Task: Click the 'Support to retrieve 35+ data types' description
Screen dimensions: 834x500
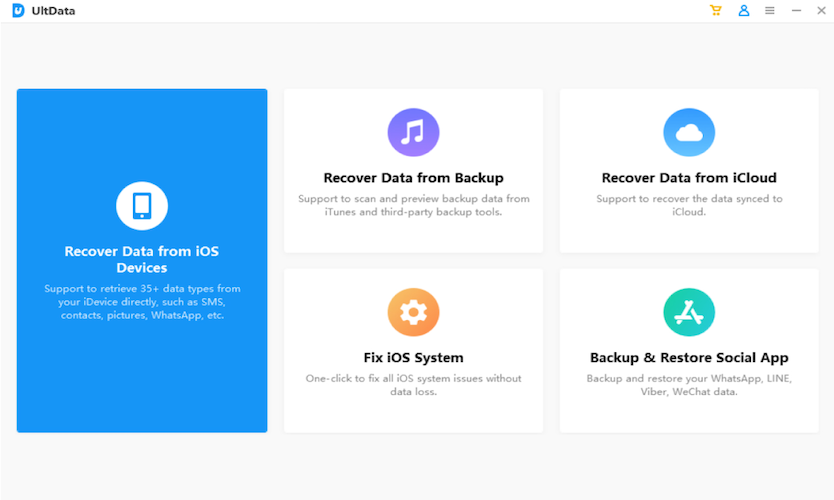Action: pyautogui.click(x=142, y=302)
